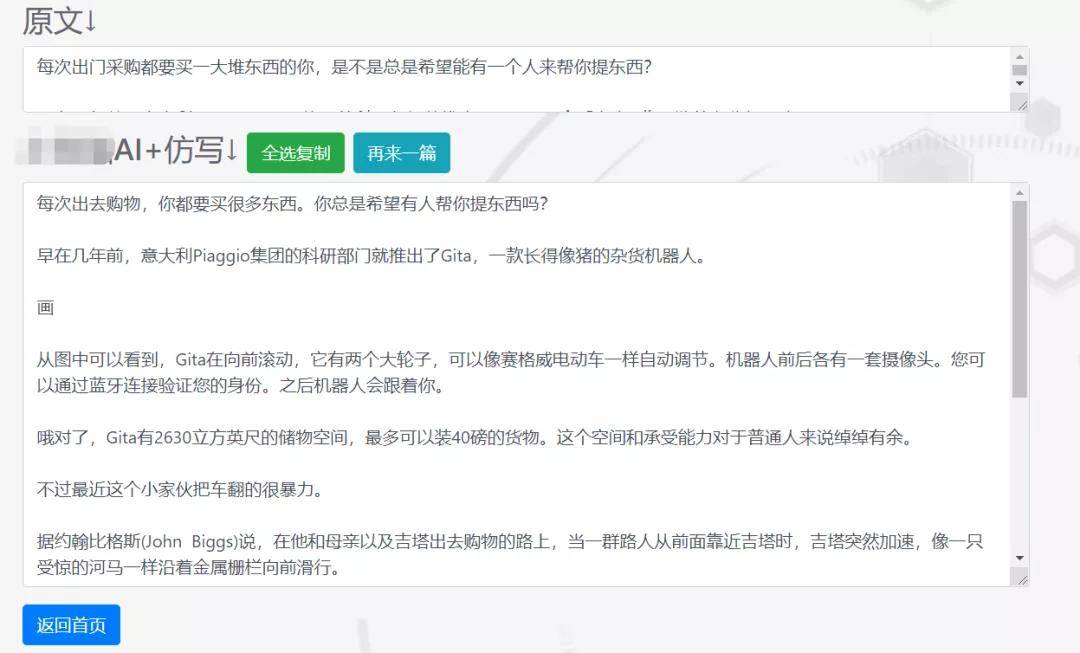Viewport: 1080px width, 653px height.
Task: Click the line starting 每次出去购物
Action: (292, 204)
